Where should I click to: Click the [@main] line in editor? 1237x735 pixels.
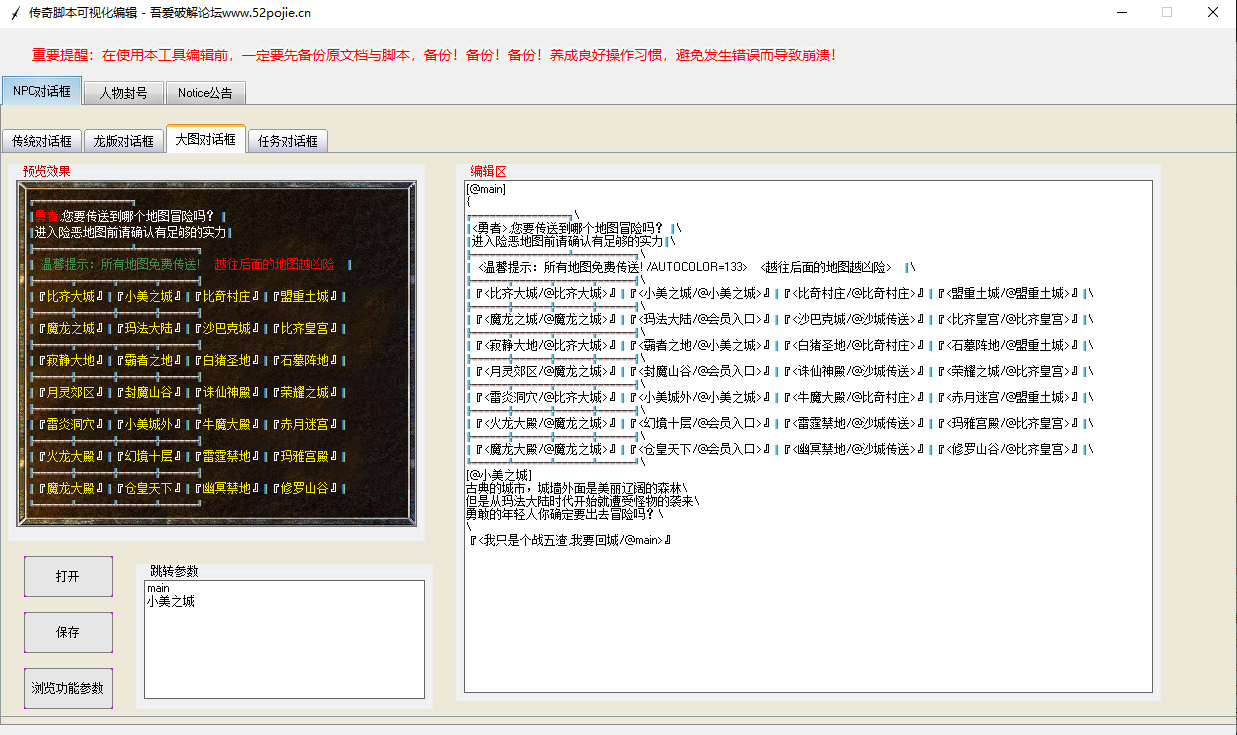tap(486, 189)
